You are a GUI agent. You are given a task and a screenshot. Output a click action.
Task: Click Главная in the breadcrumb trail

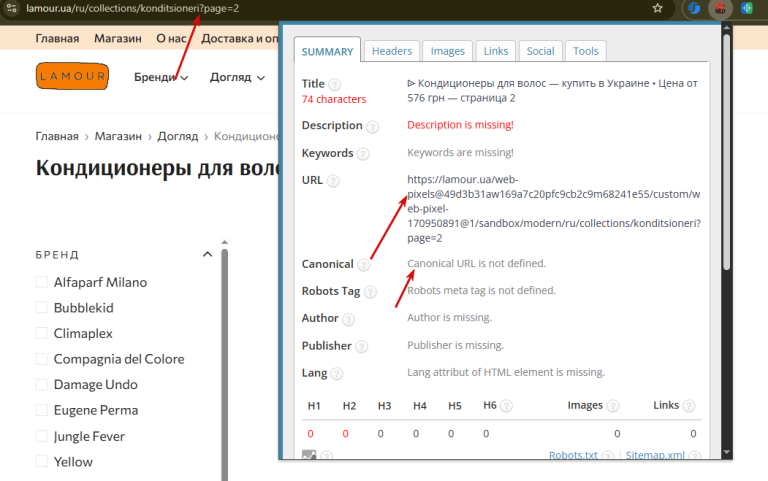click(x=57, y=136)
